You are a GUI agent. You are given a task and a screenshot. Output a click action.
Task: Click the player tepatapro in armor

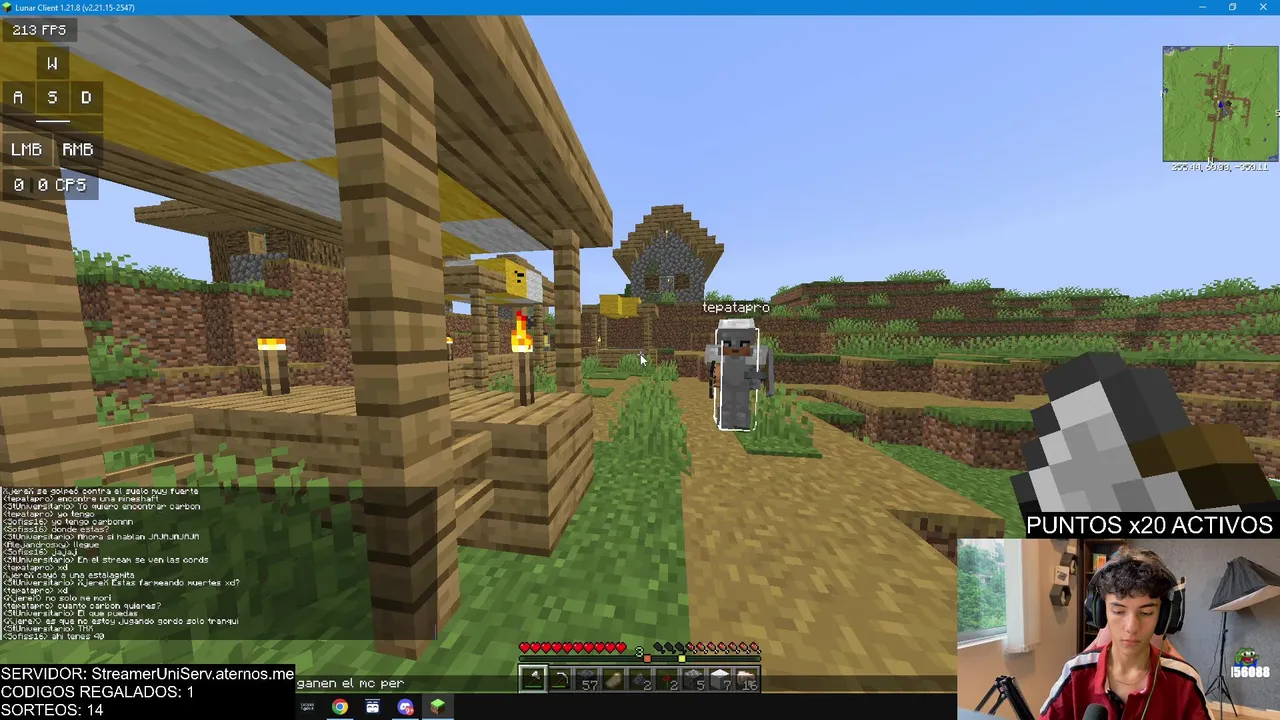737,375
